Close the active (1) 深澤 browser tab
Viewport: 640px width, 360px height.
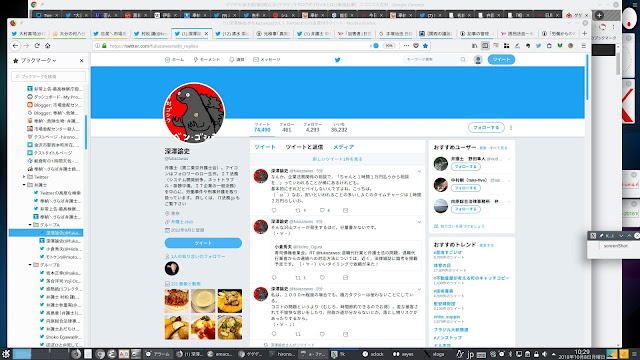(206, 34)
